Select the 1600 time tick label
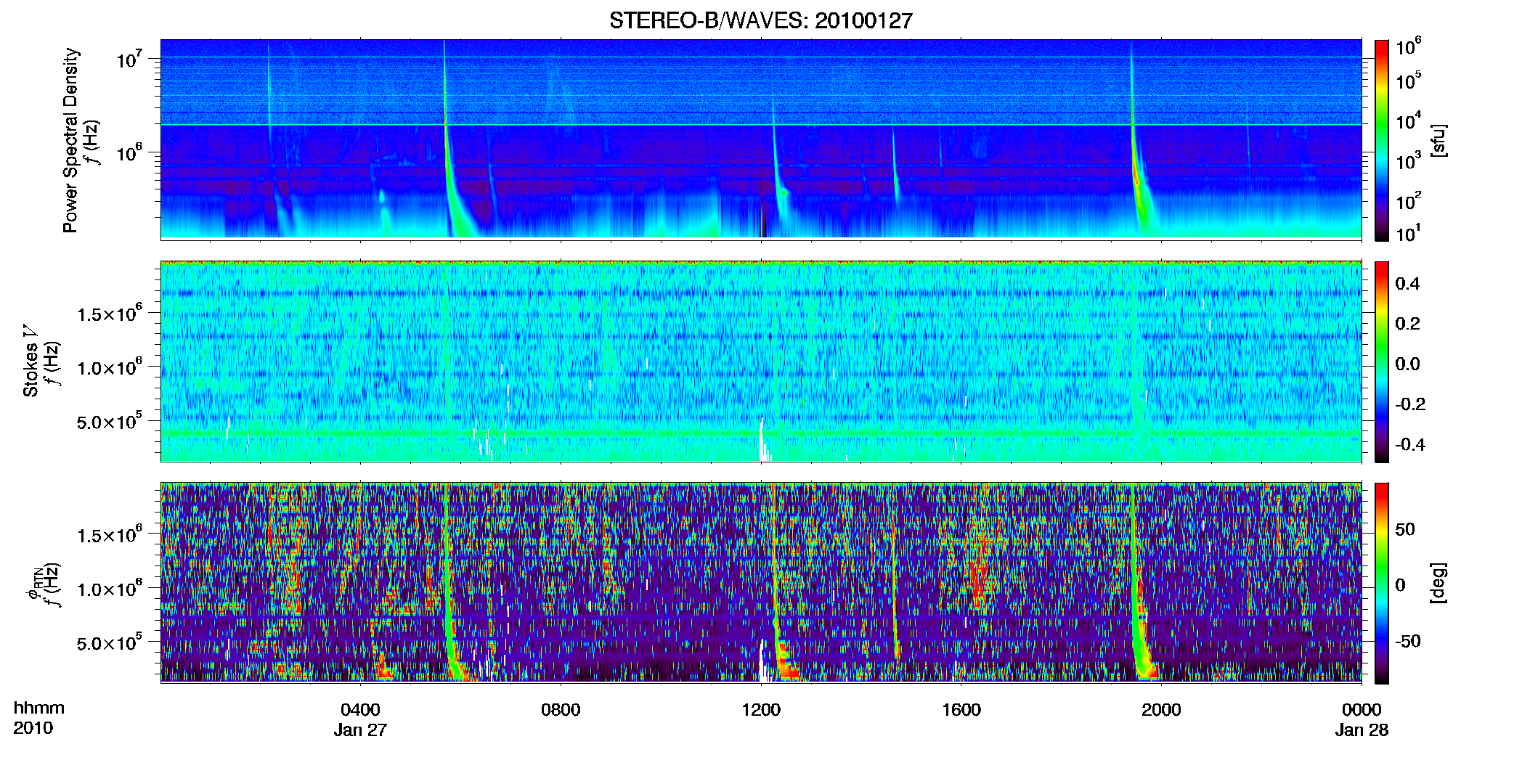 (x=961, y=709)
